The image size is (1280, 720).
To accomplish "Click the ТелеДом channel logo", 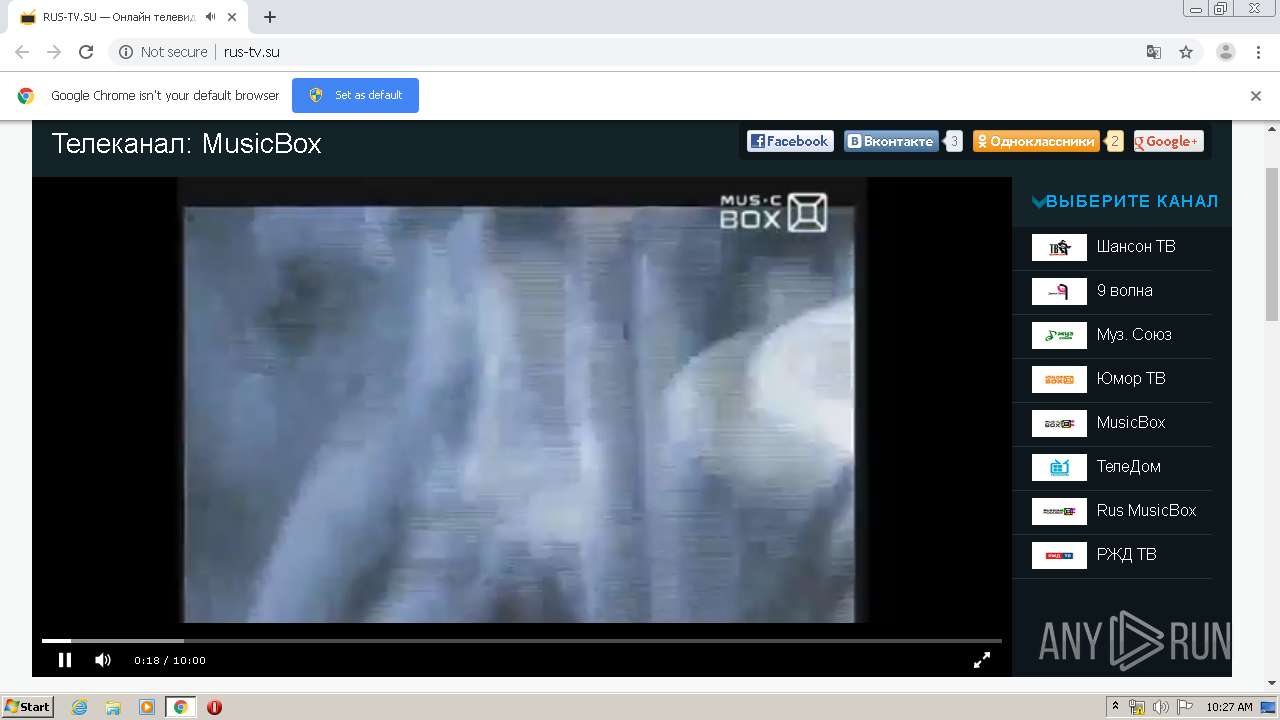I will click(1059, 467).
